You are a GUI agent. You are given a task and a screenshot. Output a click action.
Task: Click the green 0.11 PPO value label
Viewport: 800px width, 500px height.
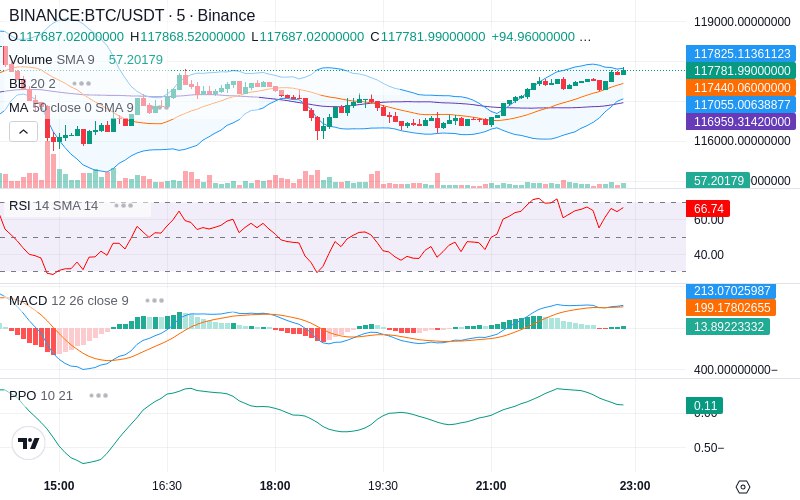click(705, 406)
